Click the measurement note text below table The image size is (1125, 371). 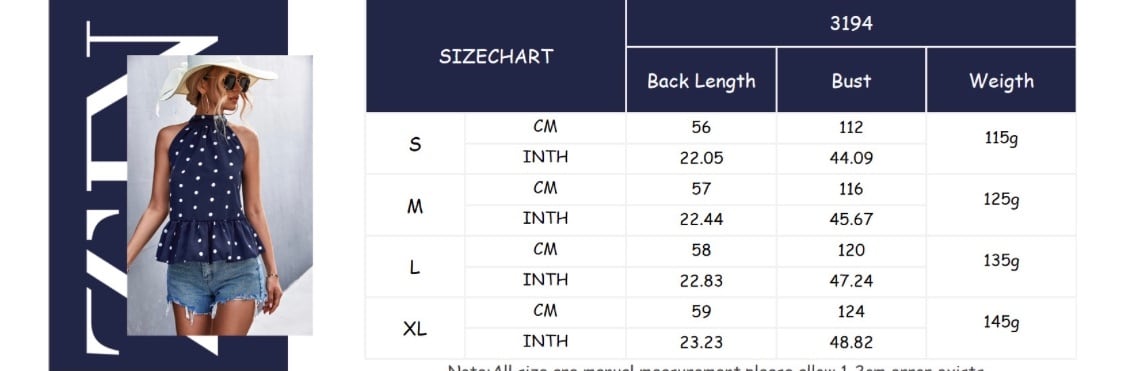click(x=717, y=367)
